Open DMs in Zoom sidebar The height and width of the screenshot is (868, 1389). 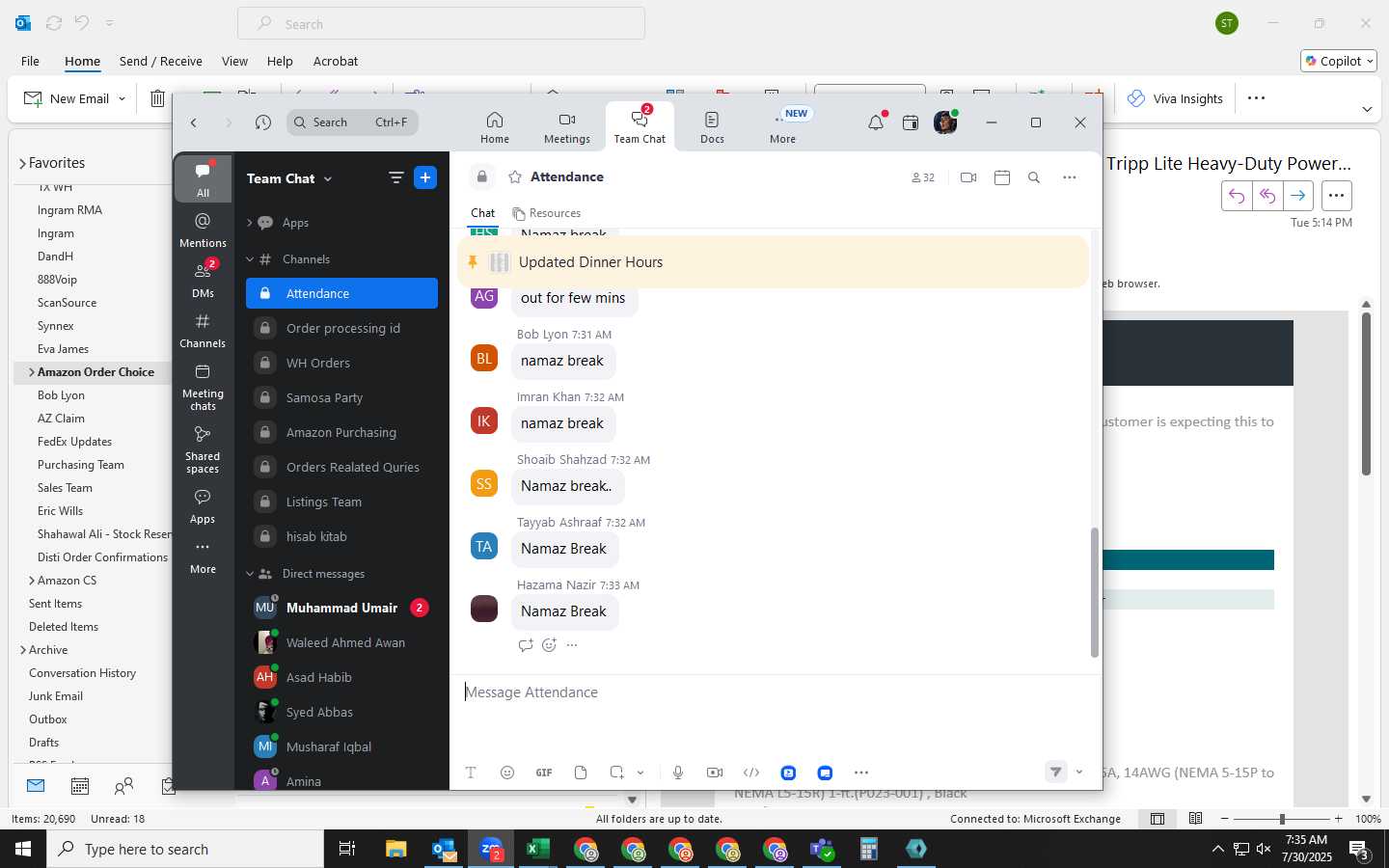click(203, 280)
